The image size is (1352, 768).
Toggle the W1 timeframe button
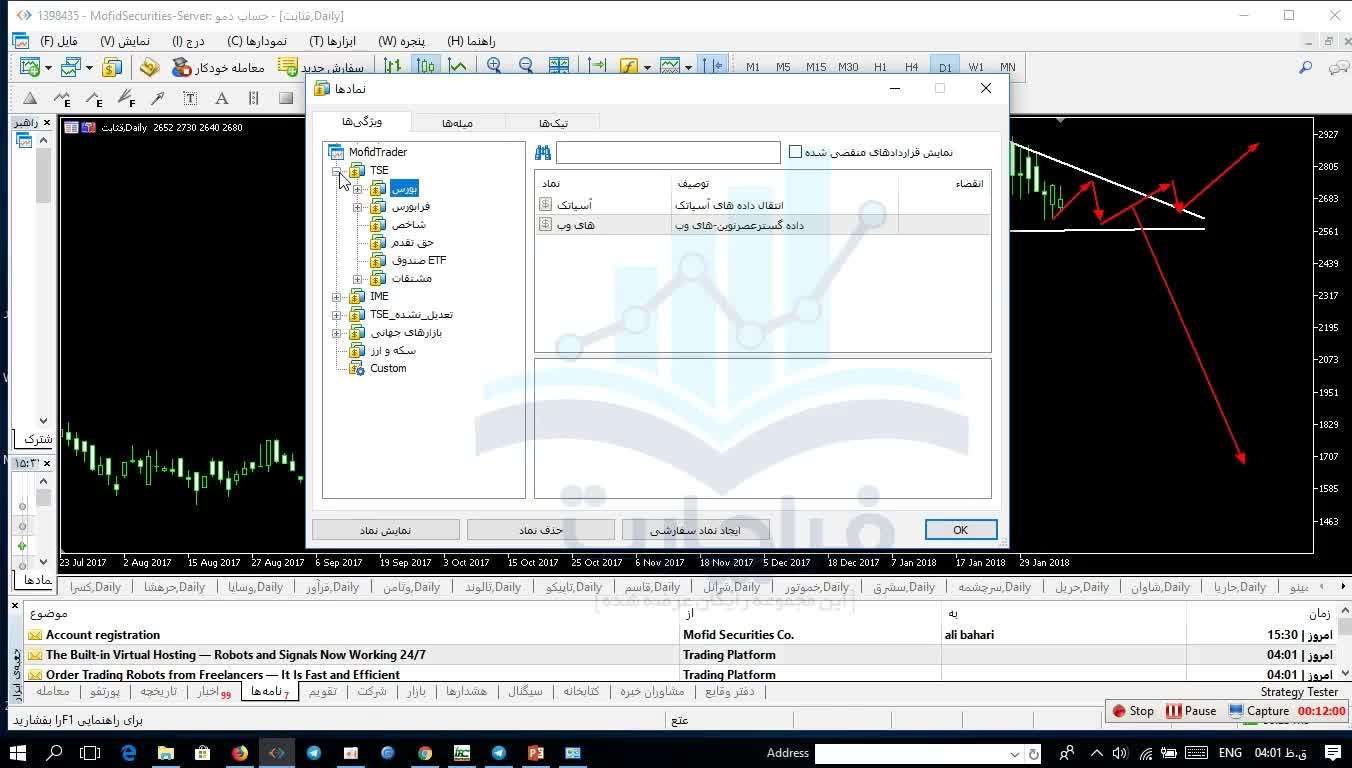coord(976,67)
